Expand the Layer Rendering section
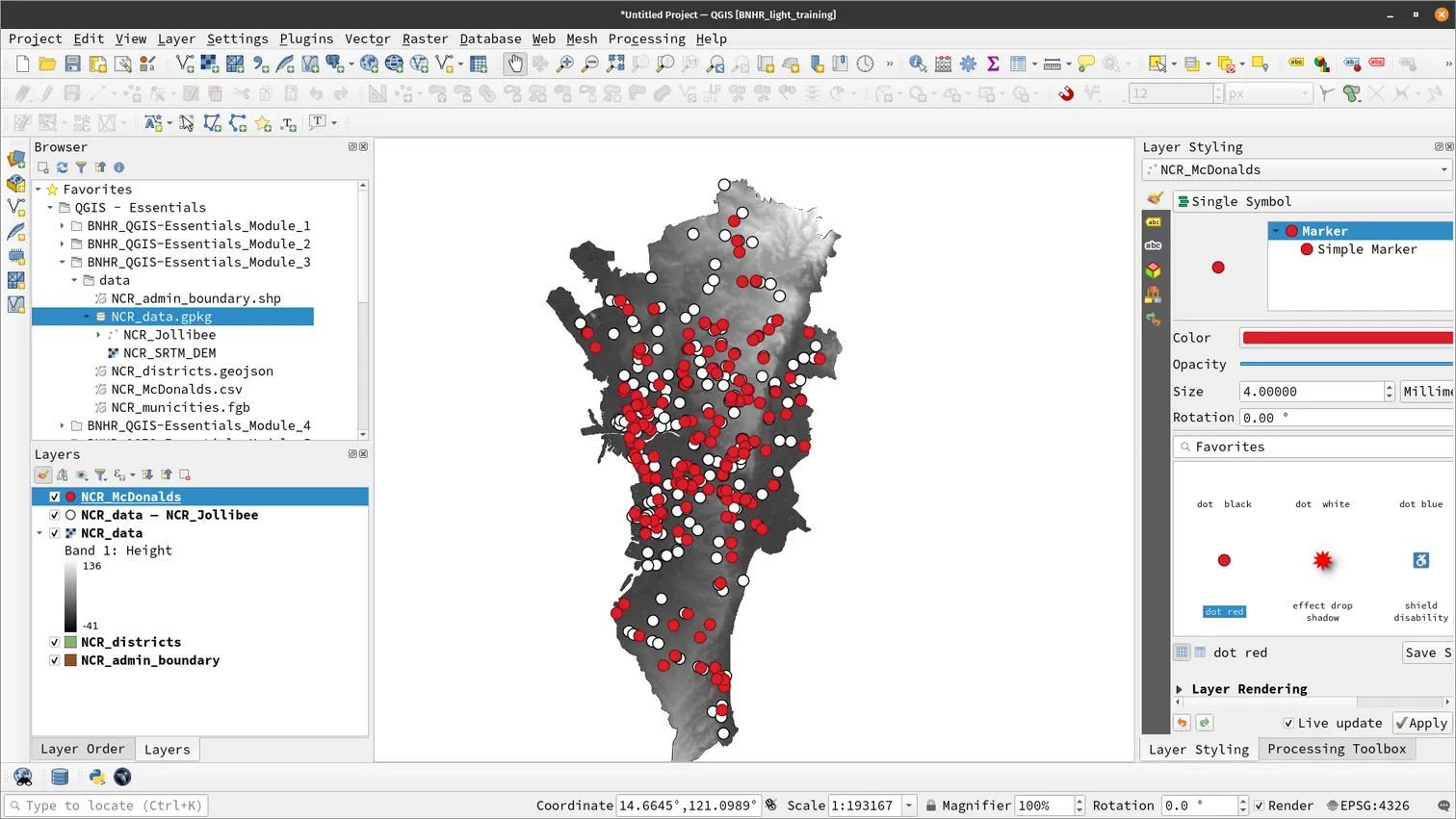This screenshot has height=819, width=1456. click(1179, 689)
